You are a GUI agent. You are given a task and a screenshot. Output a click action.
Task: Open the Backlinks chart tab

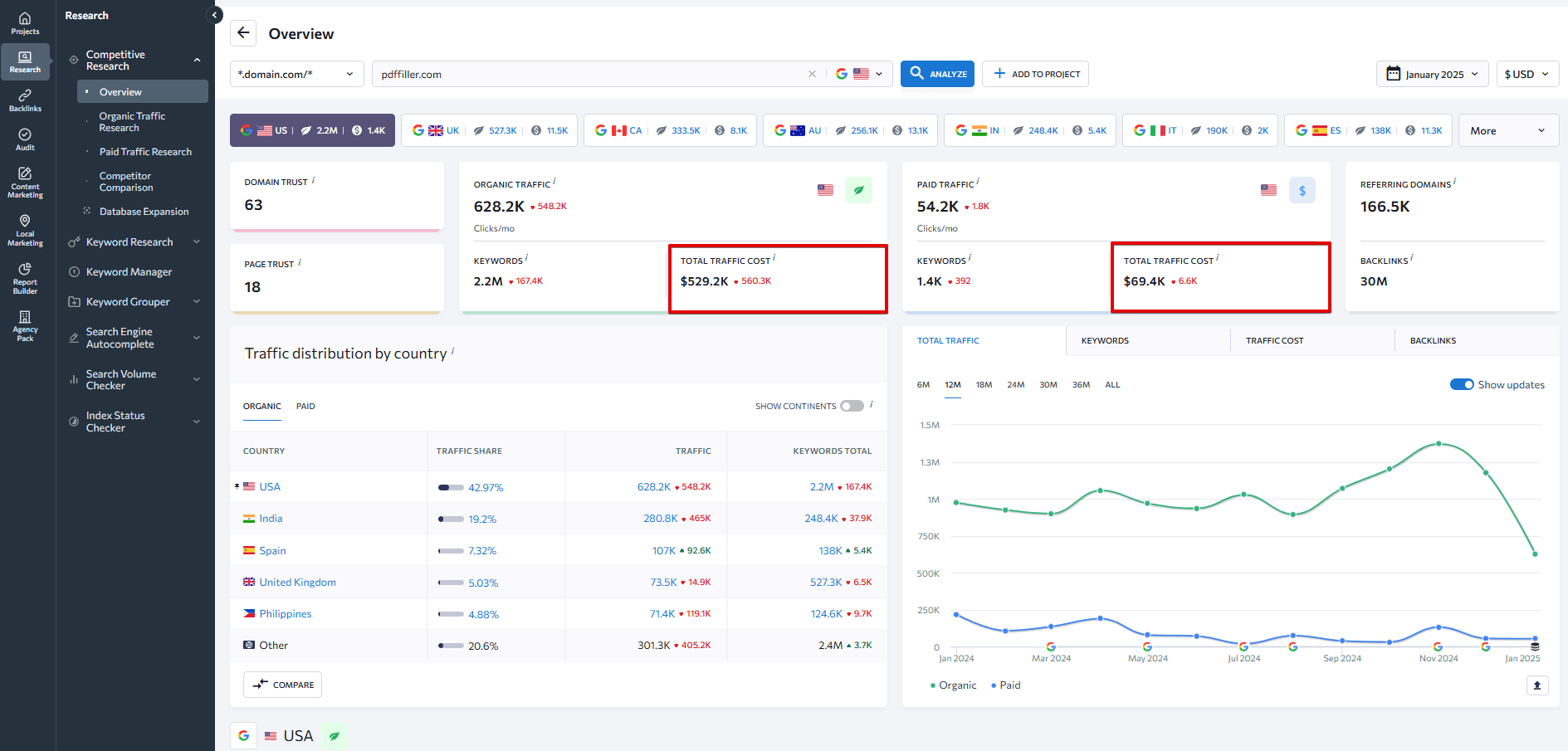[1476, 340]
